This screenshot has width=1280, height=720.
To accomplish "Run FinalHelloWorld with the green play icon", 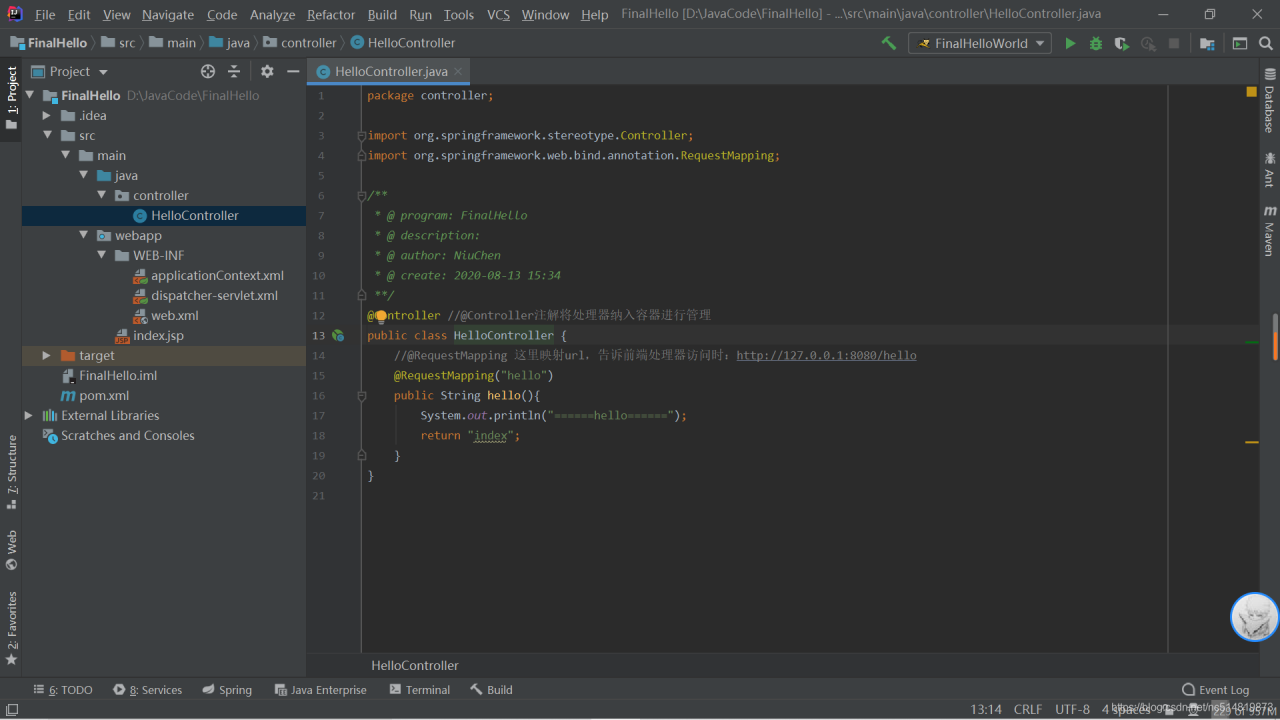I will (x=1070, y=43).
